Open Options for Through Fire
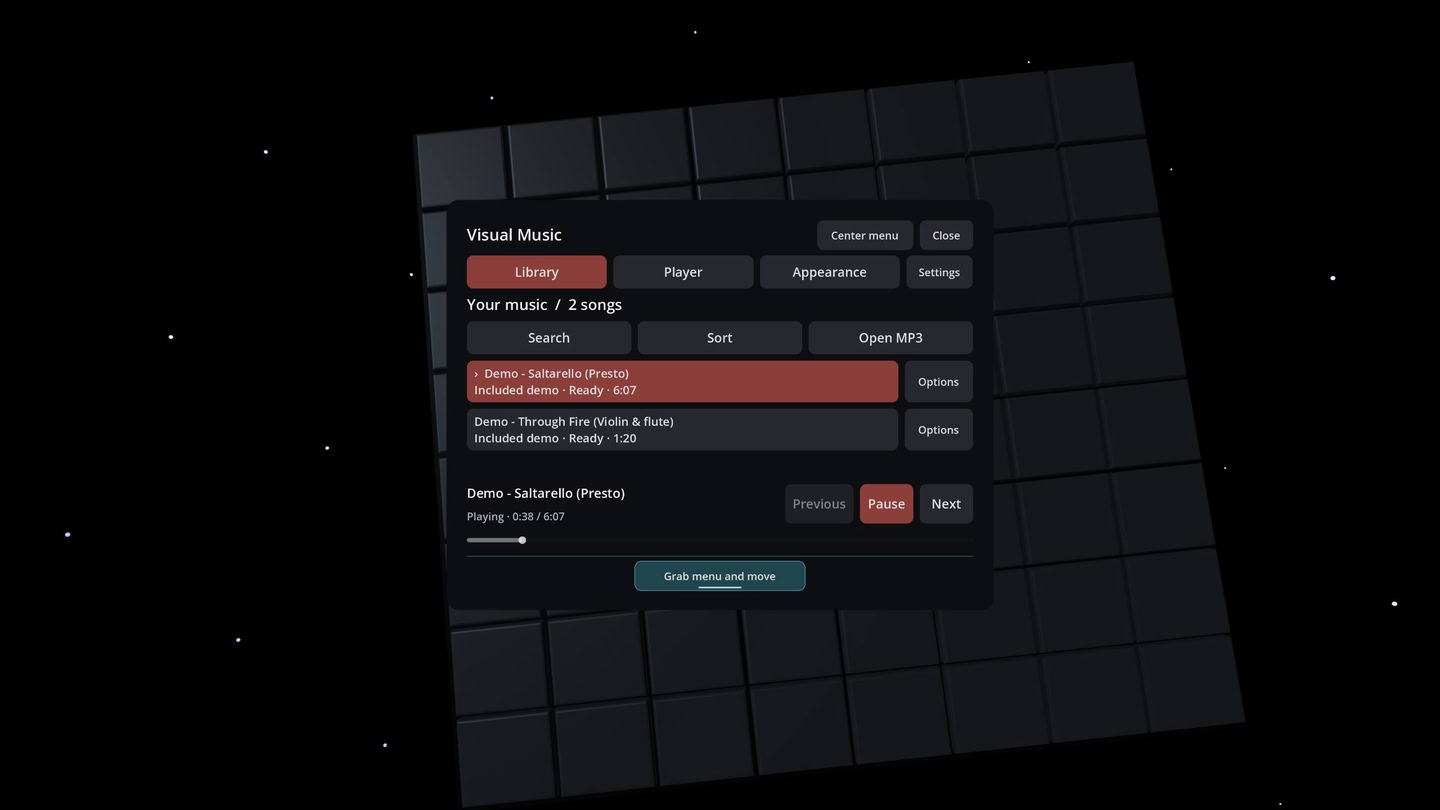The height and width of the screenshot is (810, 1440). (x=938, y=430)
